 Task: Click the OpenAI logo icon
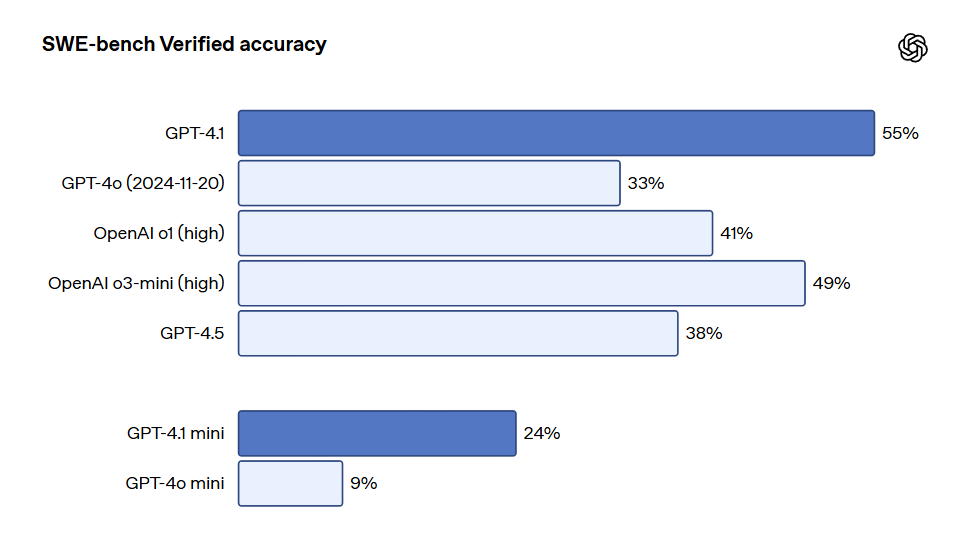pyautogui.click(x=913, y=47)
